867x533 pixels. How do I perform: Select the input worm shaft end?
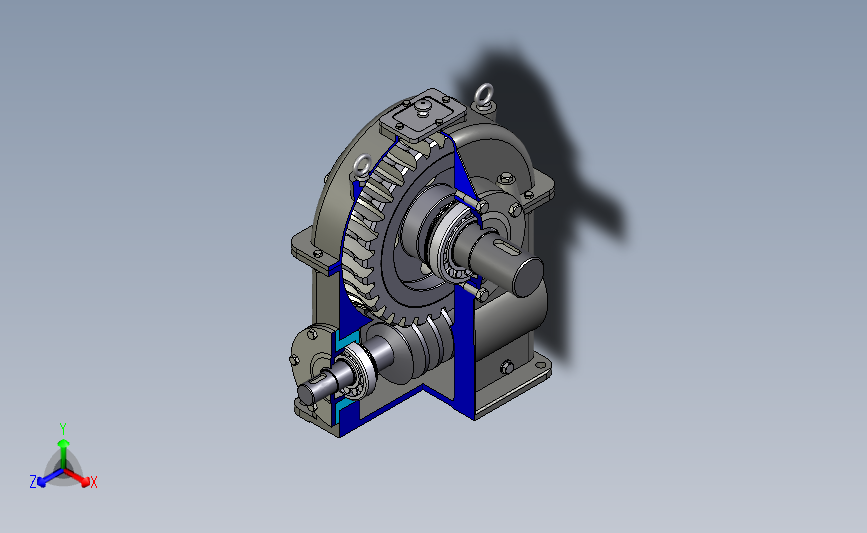pos(316,390)
